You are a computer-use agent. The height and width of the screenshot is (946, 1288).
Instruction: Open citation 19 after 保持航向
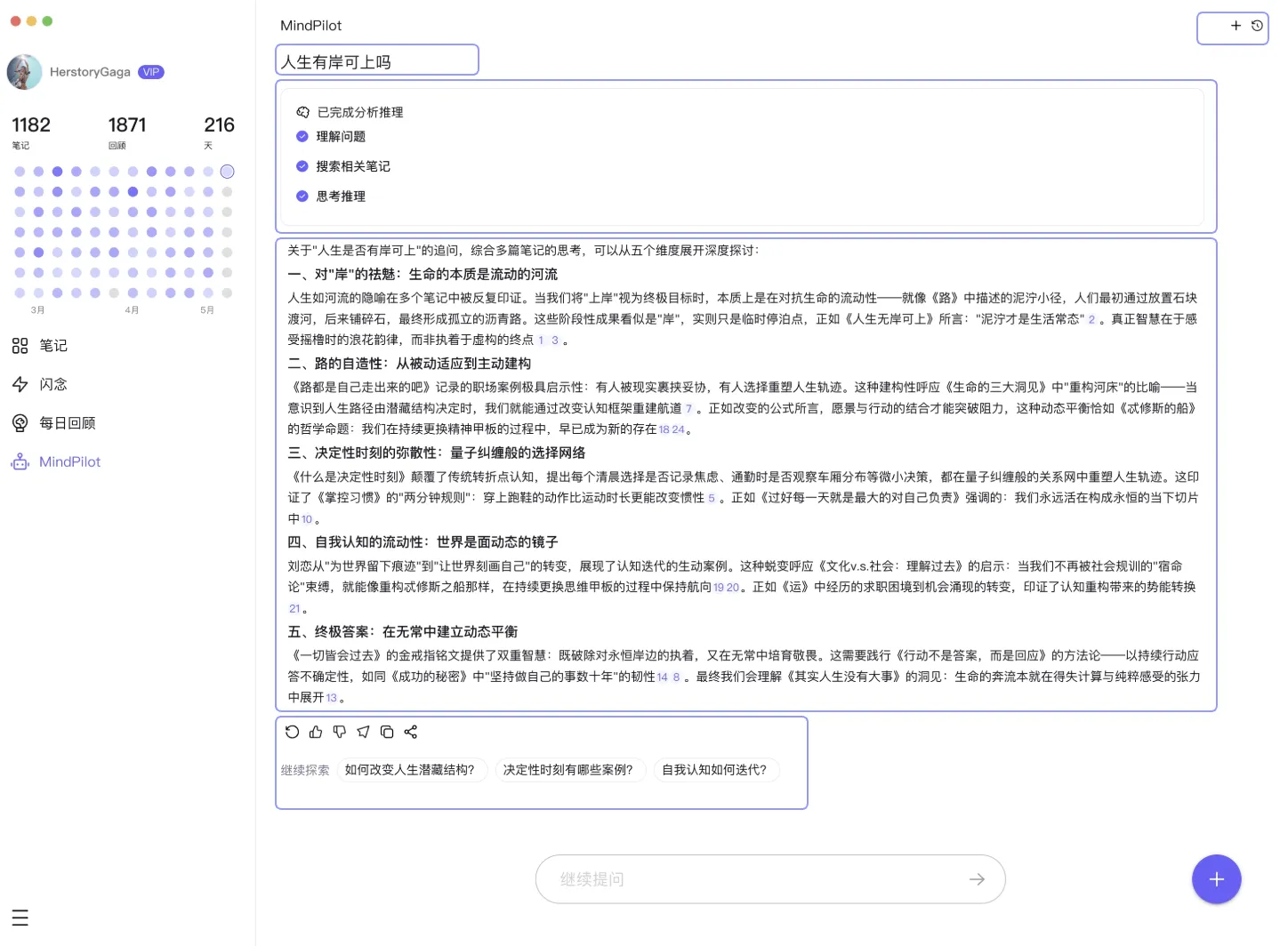point(719,588)
